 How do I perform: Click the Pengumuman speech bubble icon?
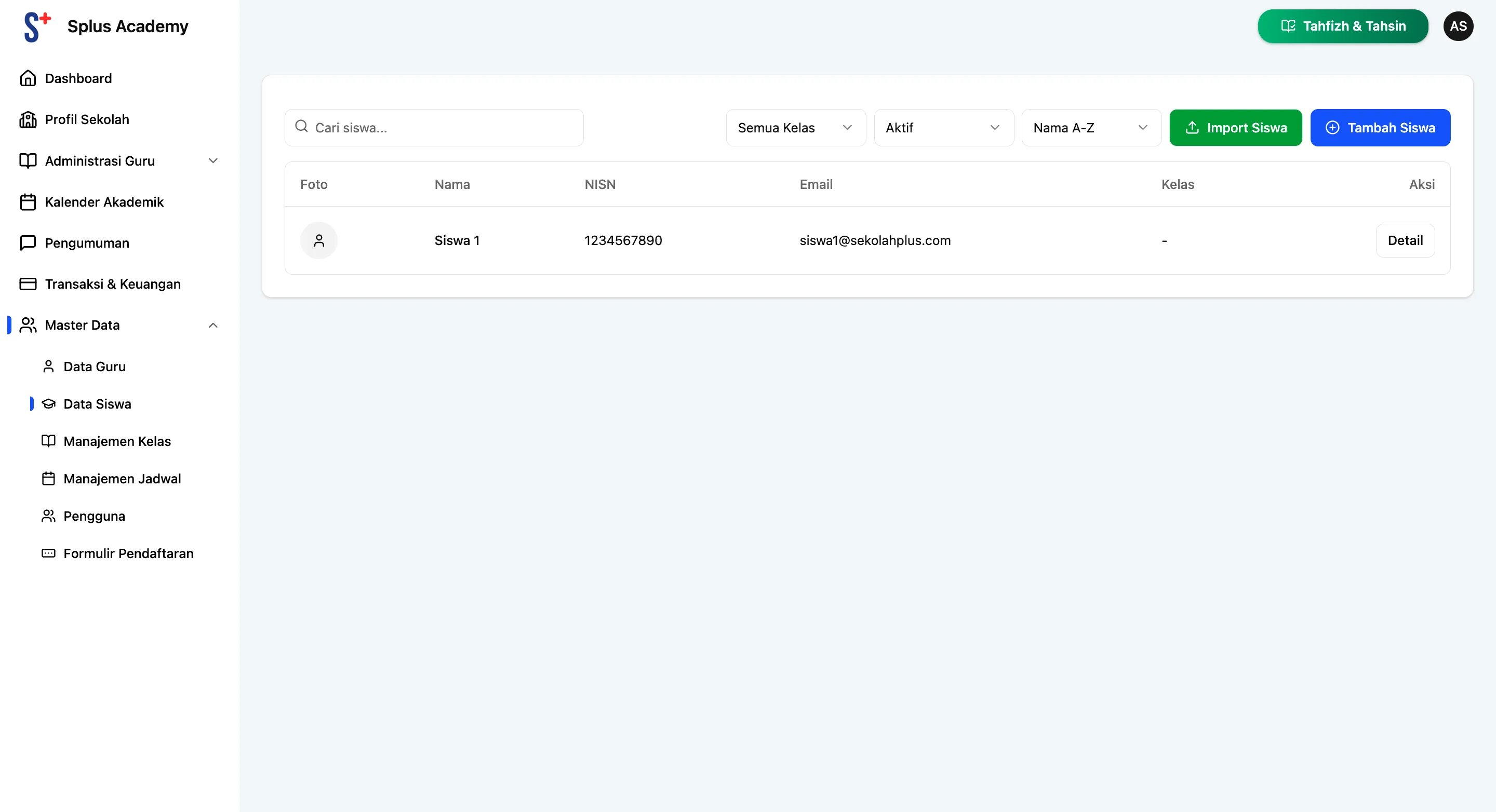coord(29,242)
